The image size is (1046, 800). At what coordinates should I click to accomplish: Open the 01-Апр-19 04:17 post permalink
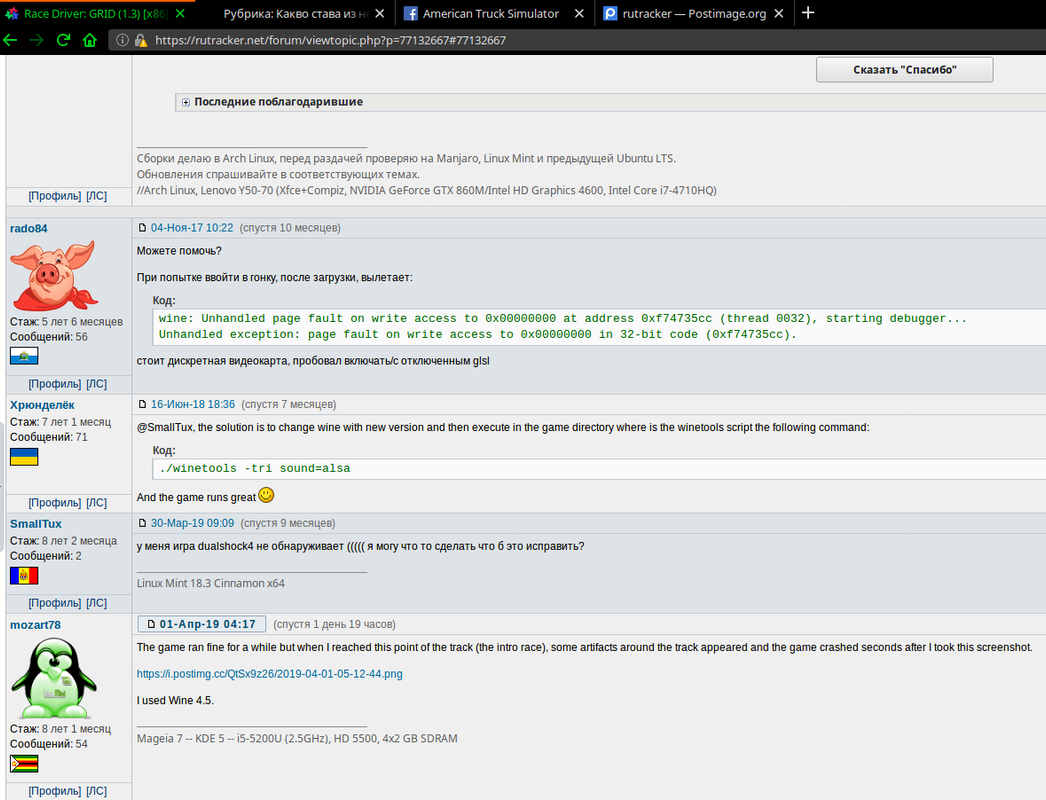(207, 625)
